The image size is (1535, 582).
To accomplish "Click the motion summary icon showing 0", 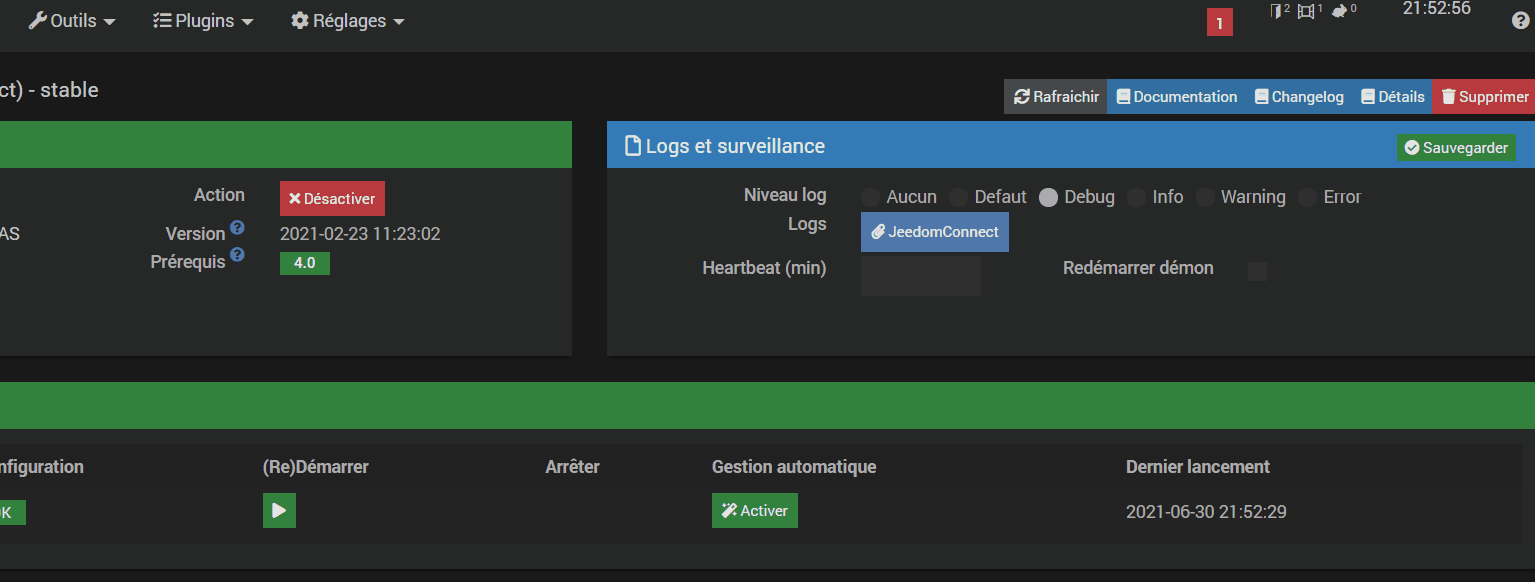I will (x=1341, y=11).
